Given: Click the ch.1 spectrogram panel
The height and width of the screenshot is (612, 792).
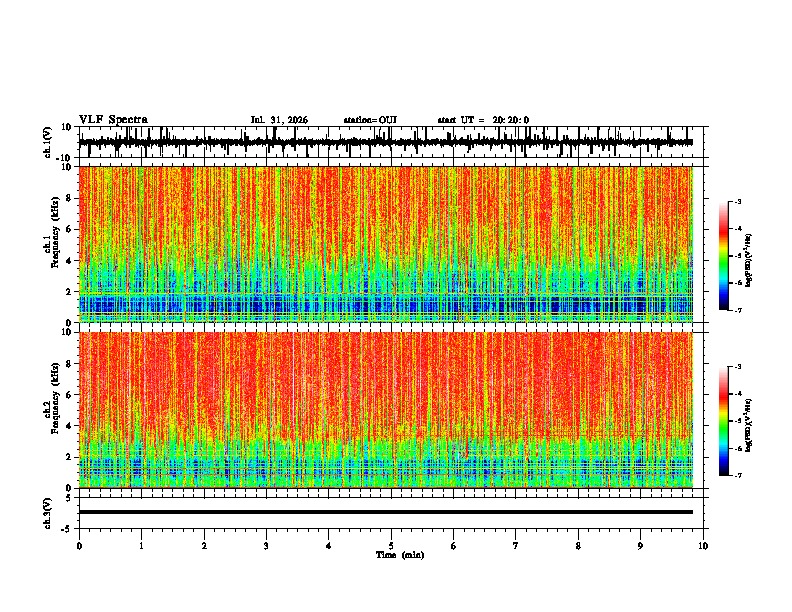Looking at the screenshot, I should pos(386,244).
